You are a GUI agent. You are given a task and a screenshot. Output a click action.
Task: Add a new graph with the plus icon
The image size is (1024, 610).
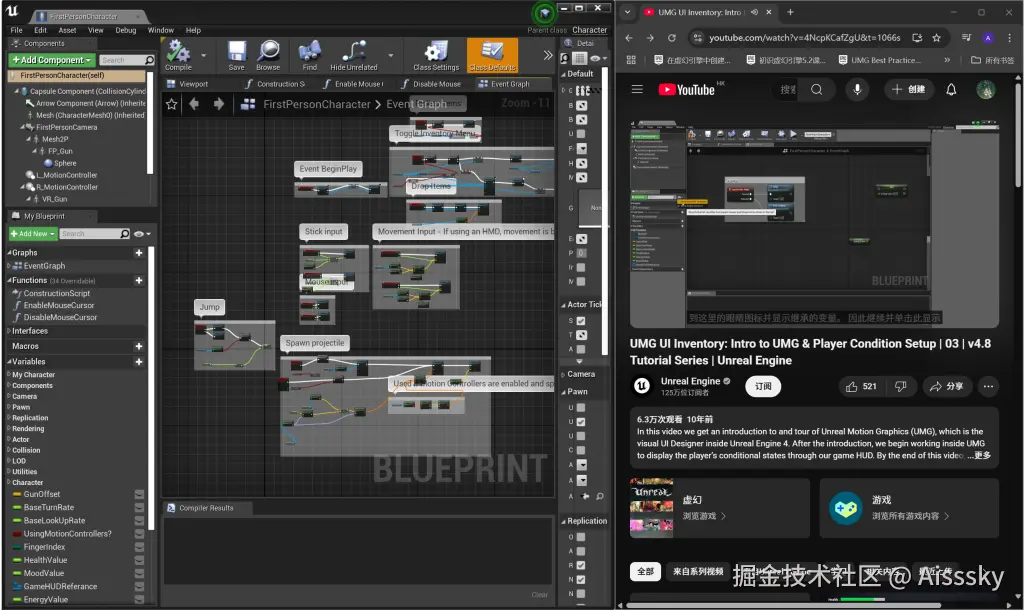point(138,253)
